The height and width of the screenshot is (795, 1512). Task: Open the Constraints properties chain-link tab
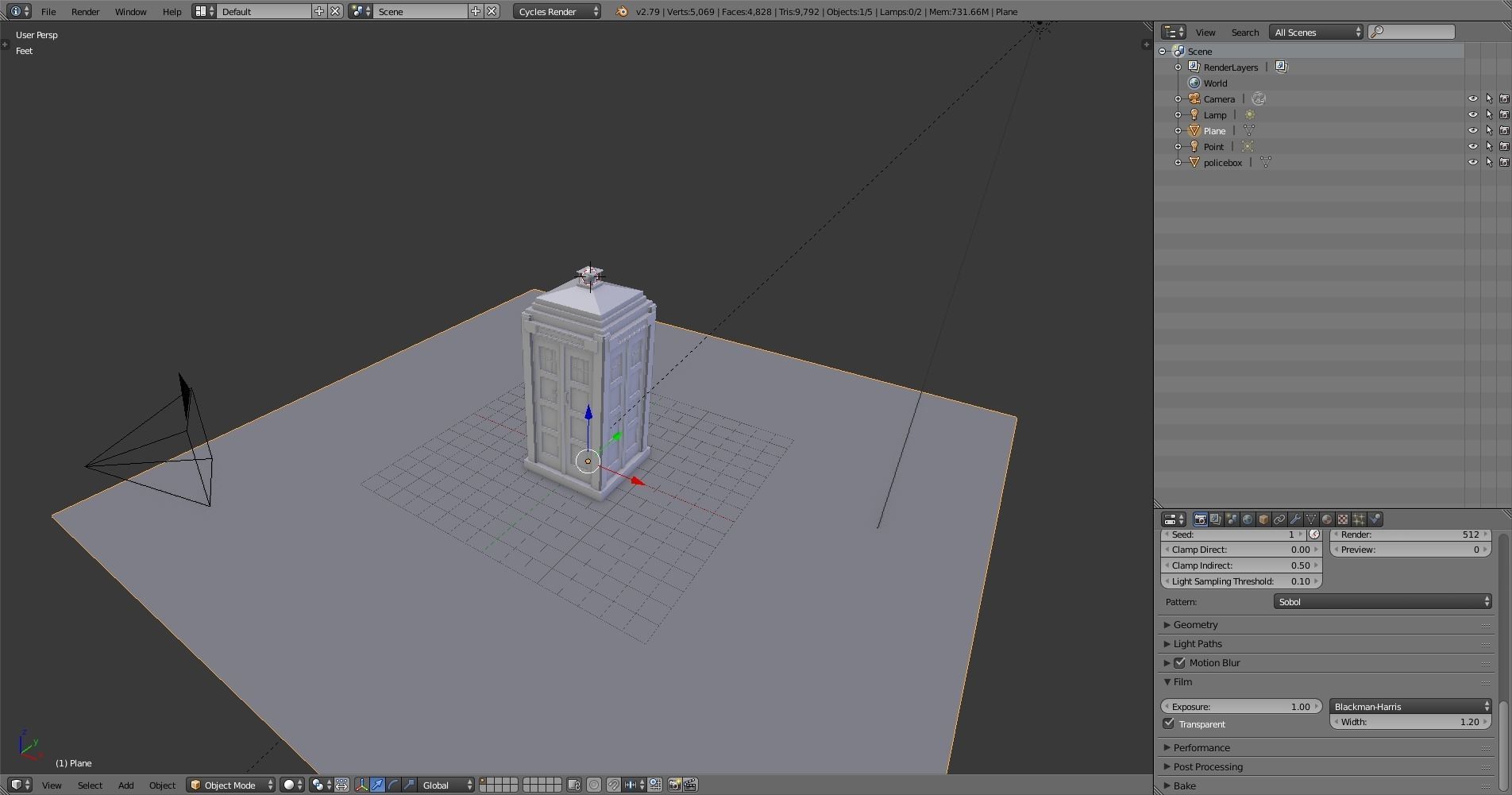[1279, 519]
